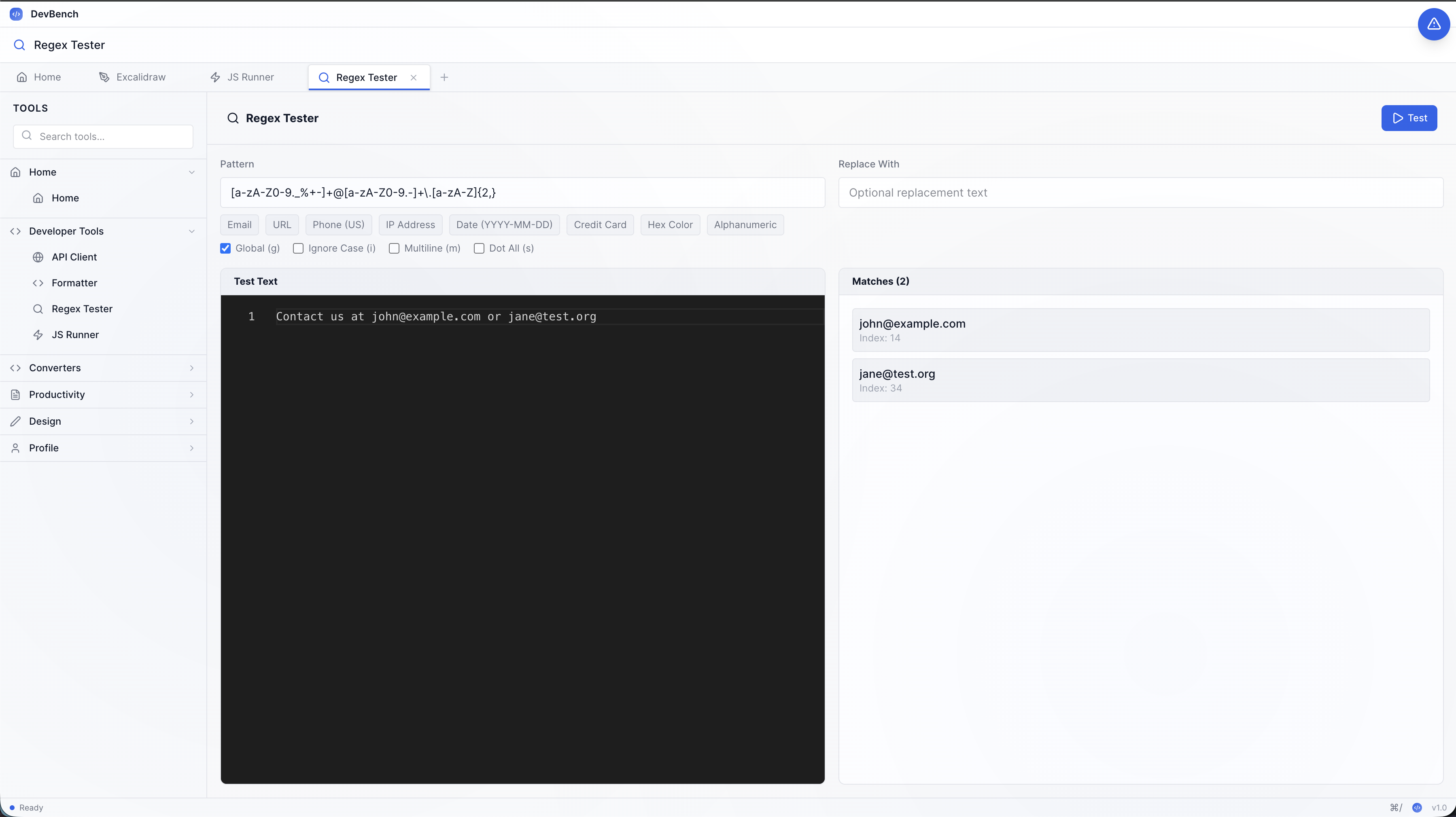
Task: Open the JS Runner from the sidebar
Action: (x=74, y=334)
